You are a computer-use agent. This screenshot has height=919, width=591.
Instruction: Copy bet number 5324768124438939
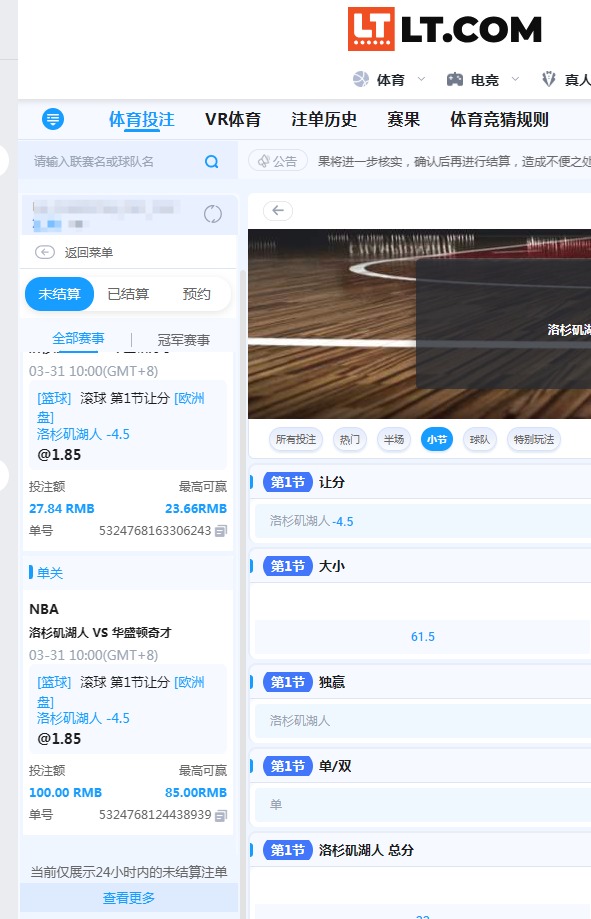220,815
